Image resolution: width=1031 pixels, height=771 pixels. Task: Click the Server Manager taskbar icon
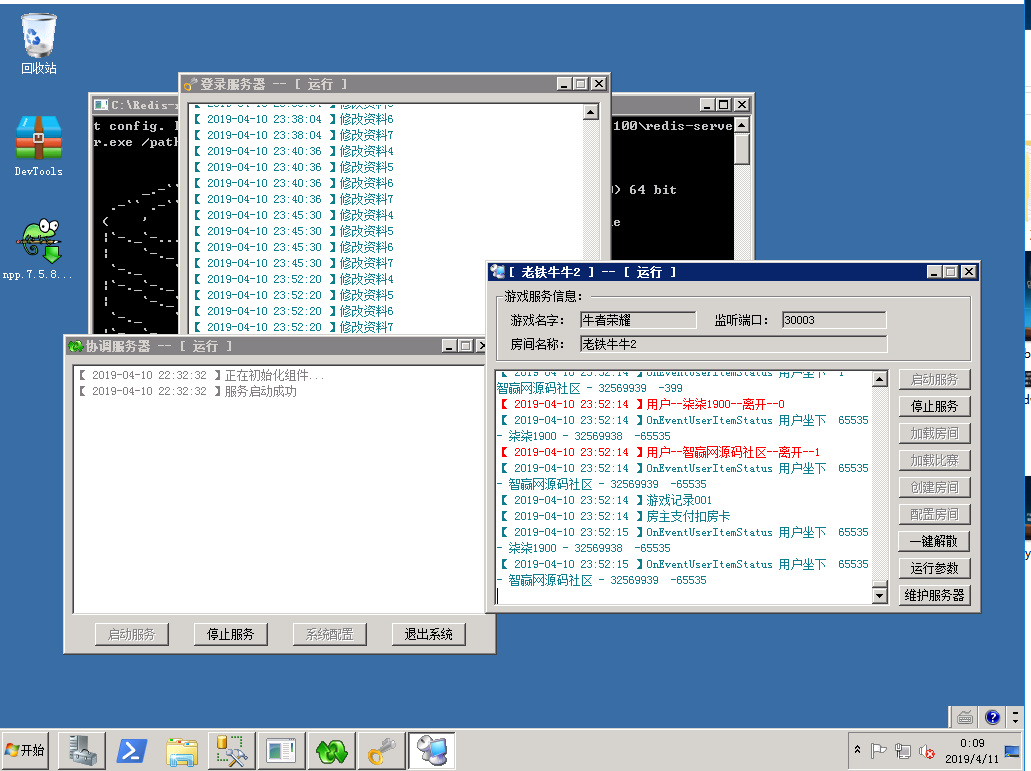click(x=82, y=751)
